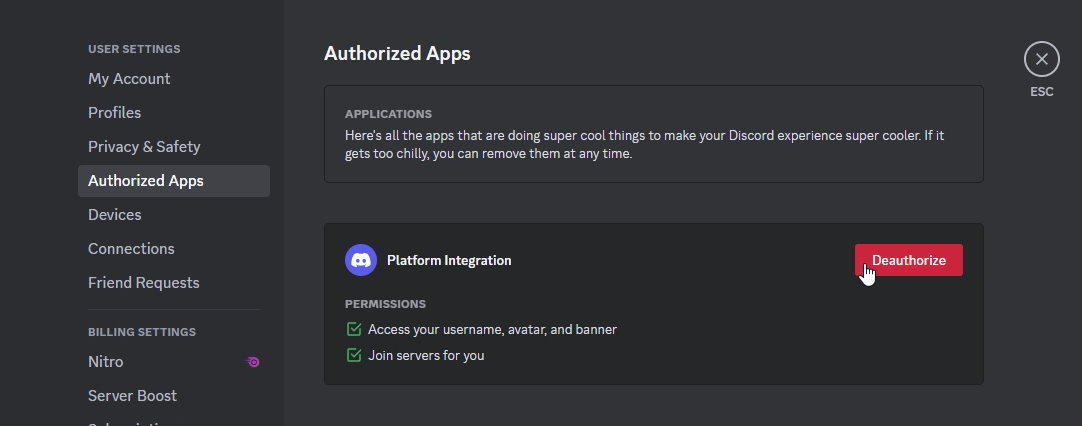The image size is (1082, 426).
Task: Click the Platform Integration app name
Action: coord(449,260)
